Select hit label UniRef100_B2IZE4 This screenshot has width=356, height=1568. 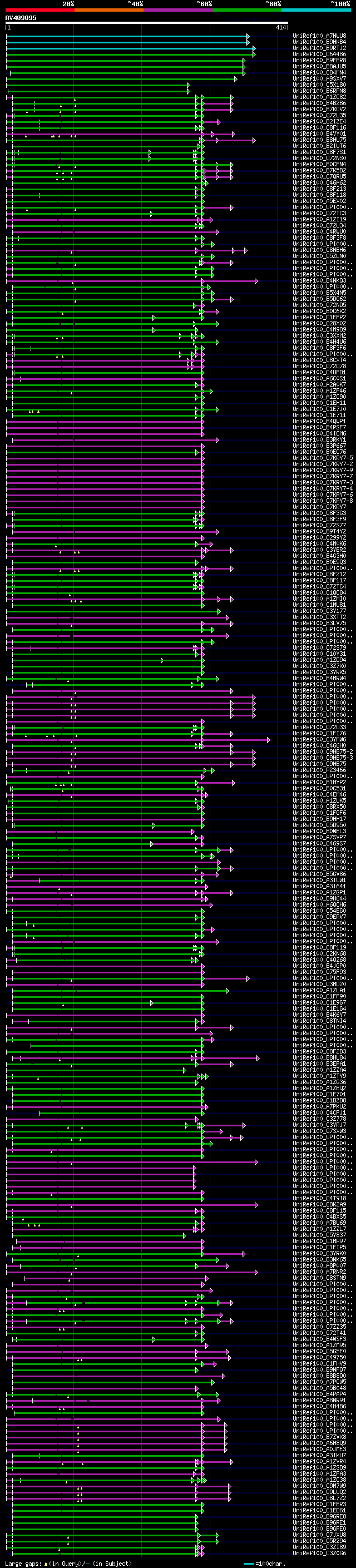[319, 122]
